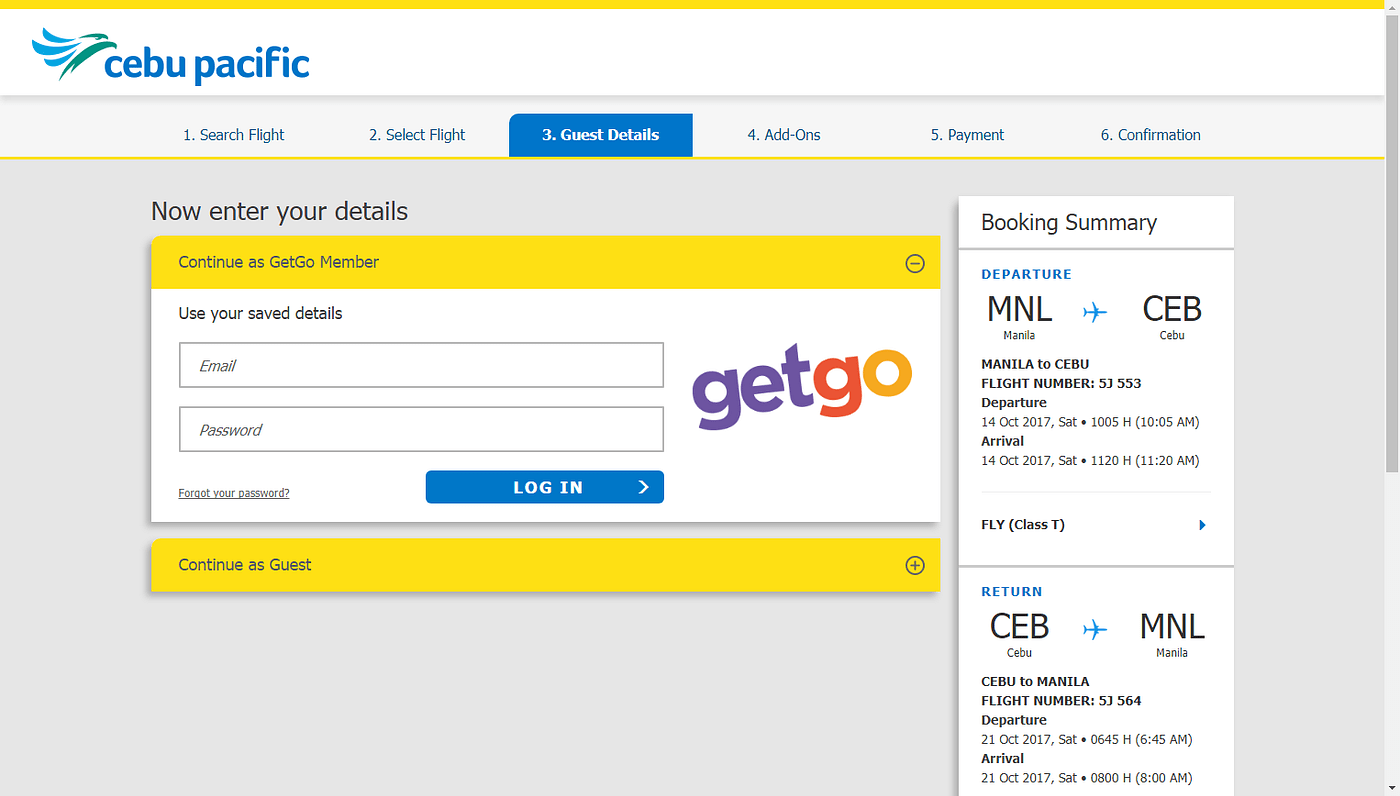This screenshot has height=796, width=1400.
Task: Click the CEBU to MANILA route text
Action: pyautogui.click(x=1035, y=682)
